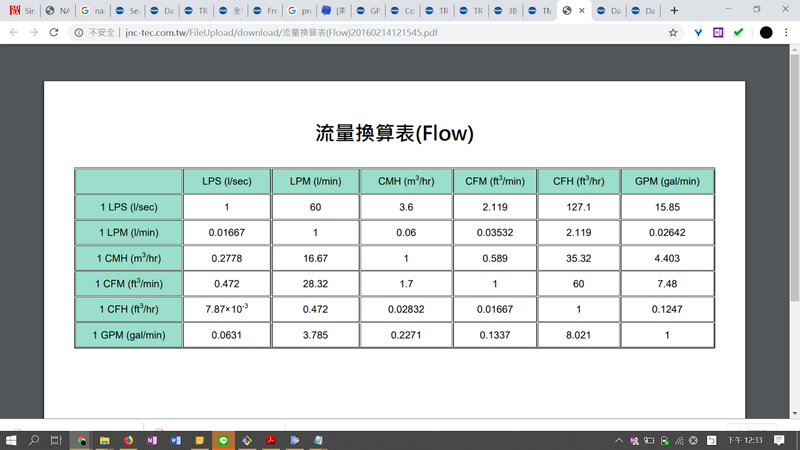Image resolution: width=800 pixels, height=450 pixels.
Task: Switch to the Se tab
Action: [x=127, y=11]
